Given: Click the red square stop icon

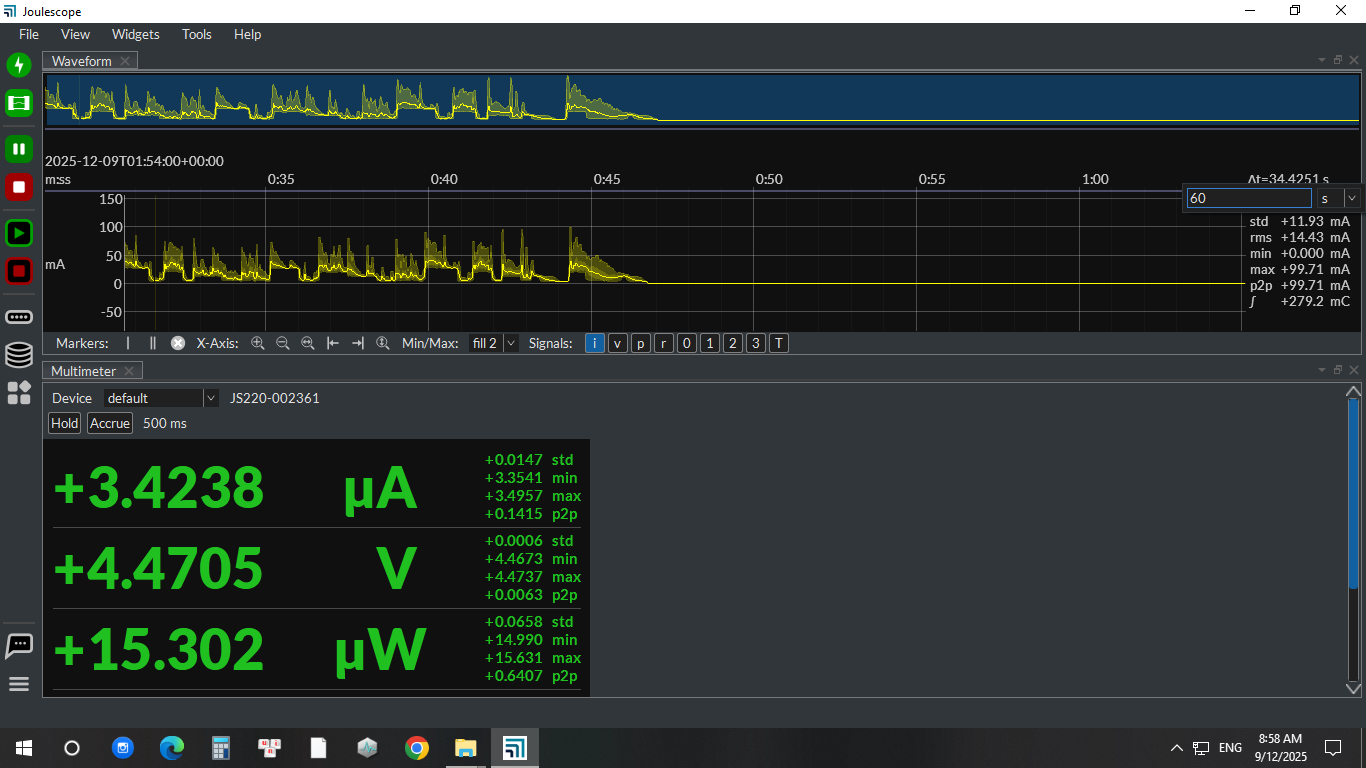Looking at the screenshot, I should tap(19, 187).
